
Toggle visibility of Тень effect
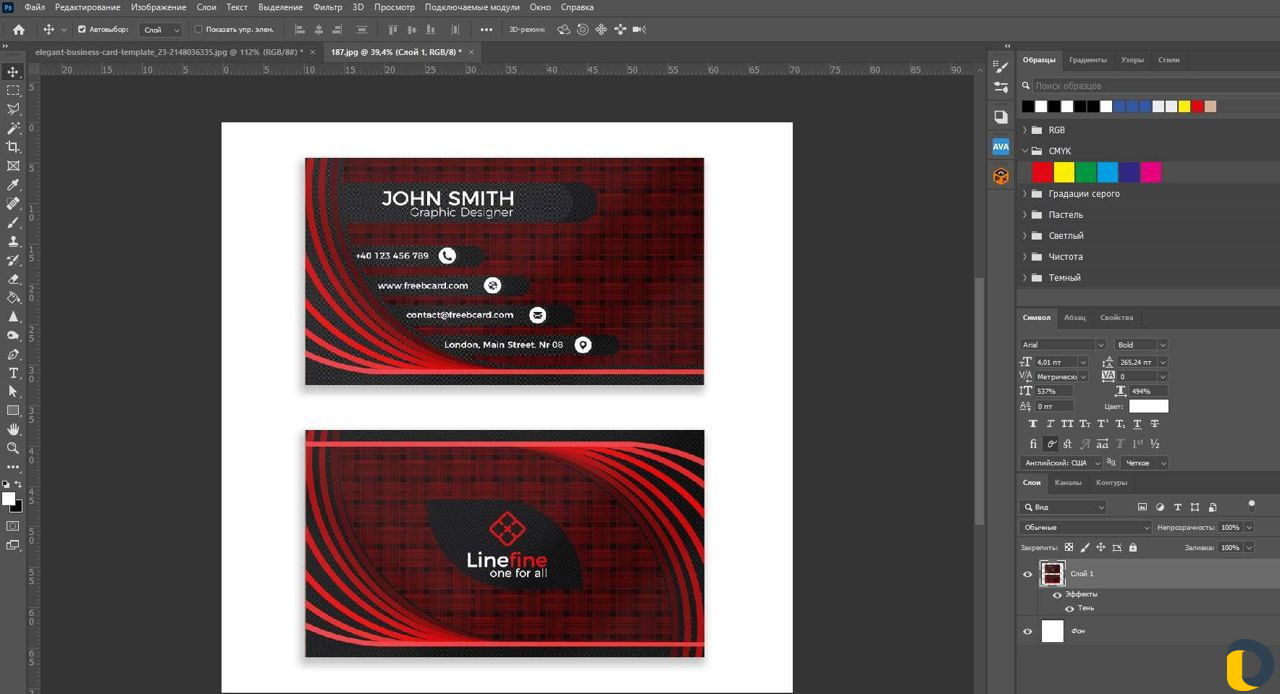1069,608
